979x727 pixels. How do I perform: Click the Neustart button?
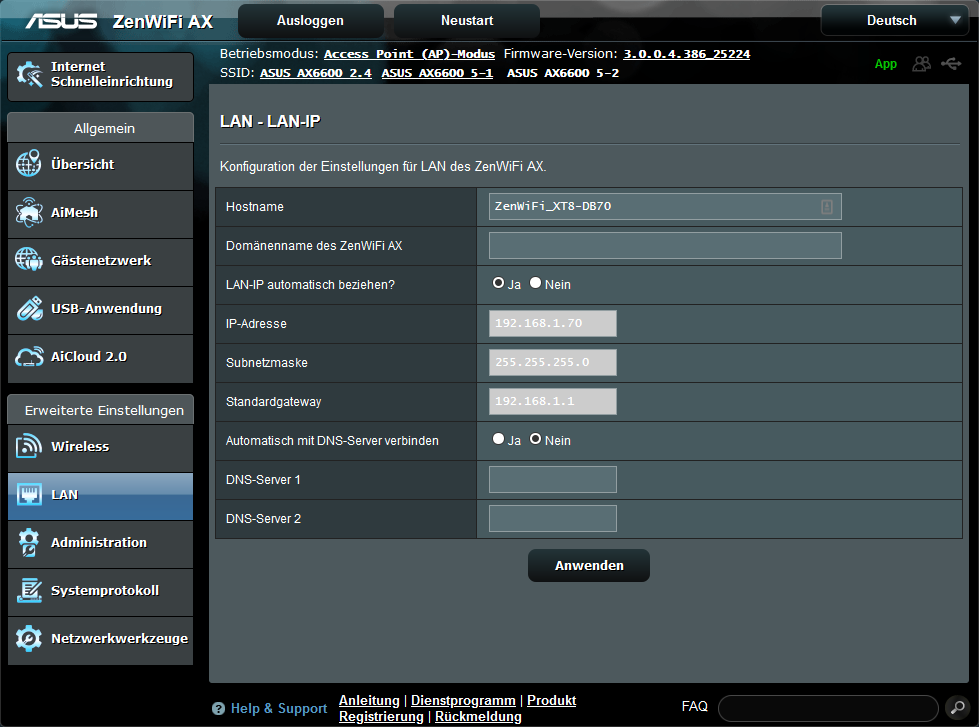pyautogui.click(x=467, y=21)
